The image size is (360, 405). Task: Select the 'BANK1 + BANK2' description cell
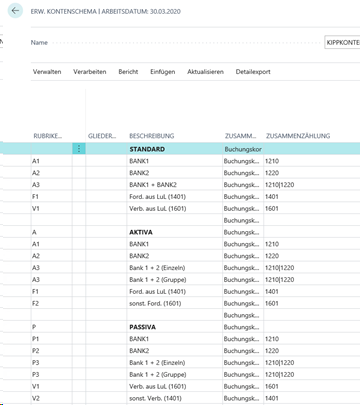(x=175, y=185)
